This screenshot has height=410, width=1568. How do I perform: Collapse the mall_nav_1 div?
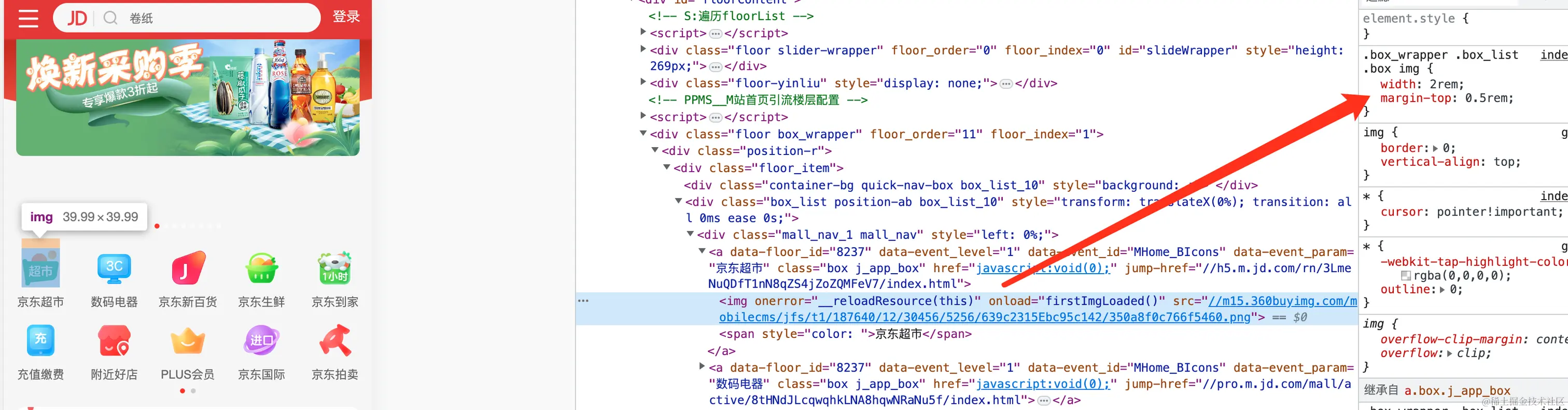pos(690,234)
